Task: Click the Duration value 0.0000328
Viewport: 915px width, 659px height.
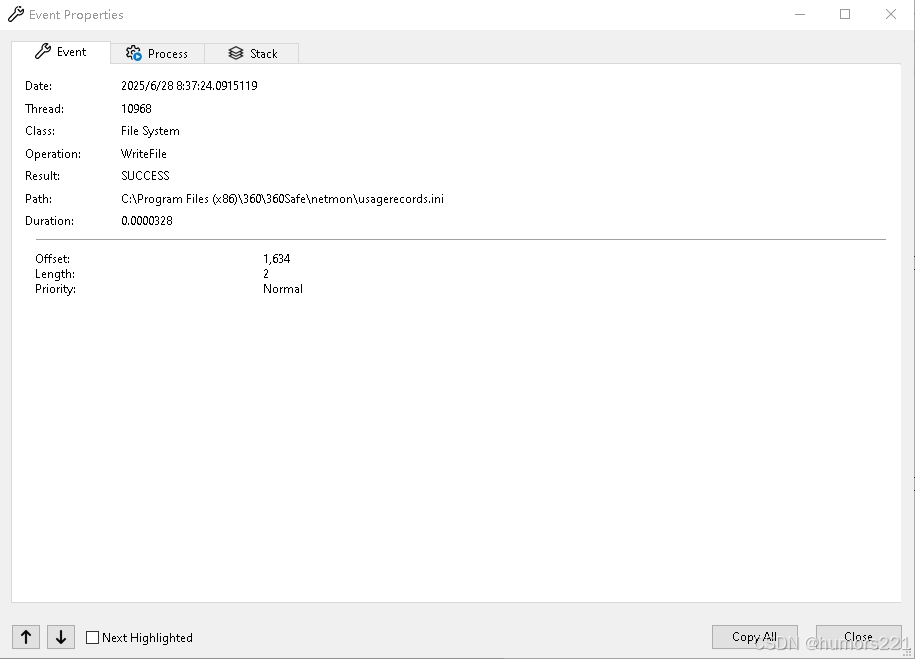Action: (x=148, y=220)
